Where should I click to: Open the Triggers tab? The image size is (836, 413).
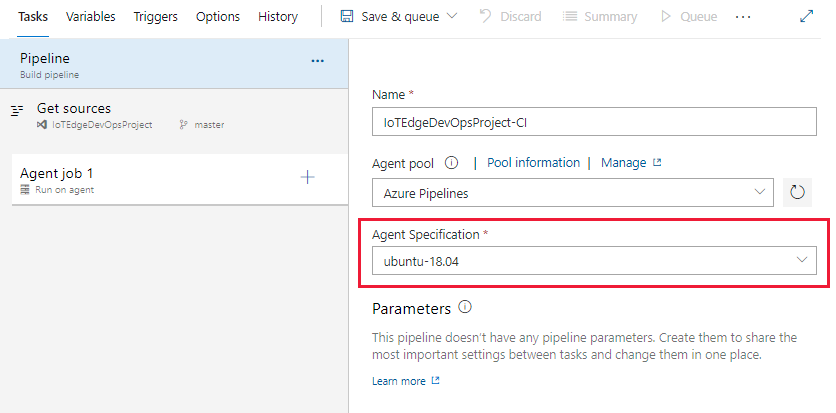[x=155, y=17]
